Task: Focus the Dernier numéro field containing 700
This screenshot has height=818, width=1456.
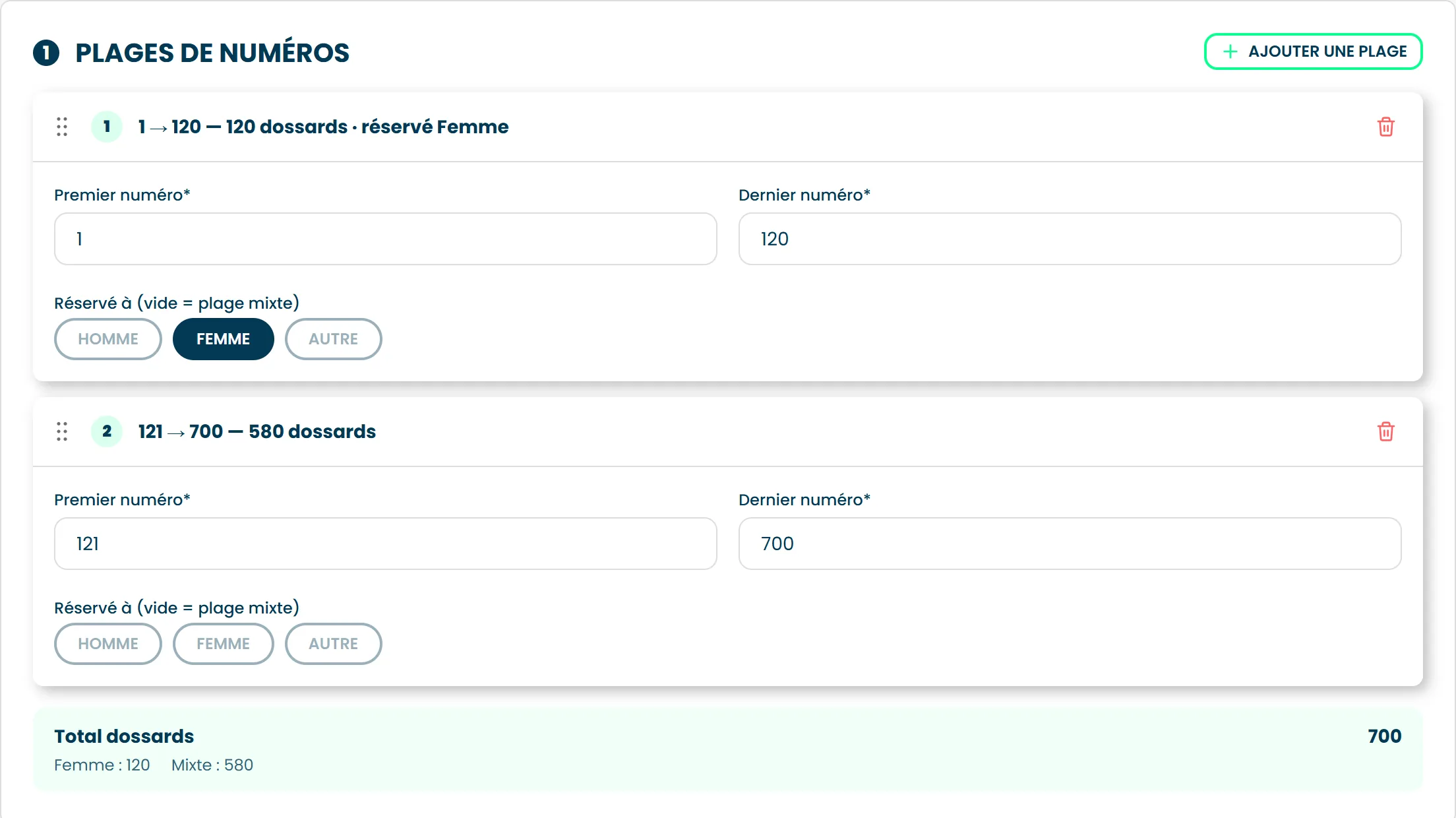Action: (1070, 544)
